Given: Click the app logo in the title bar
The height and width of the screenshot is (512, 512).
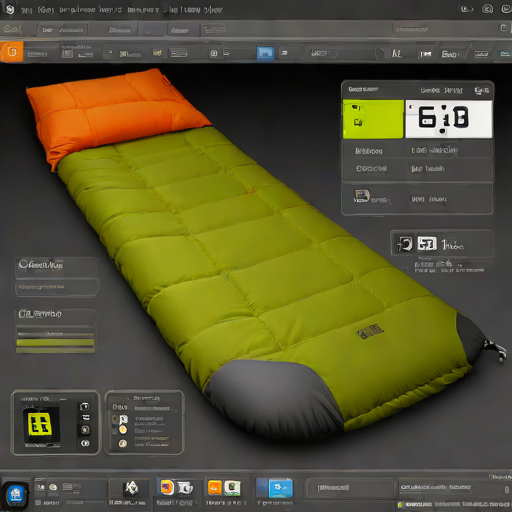Looking at the screenshot, I should [x=10, y=9].
